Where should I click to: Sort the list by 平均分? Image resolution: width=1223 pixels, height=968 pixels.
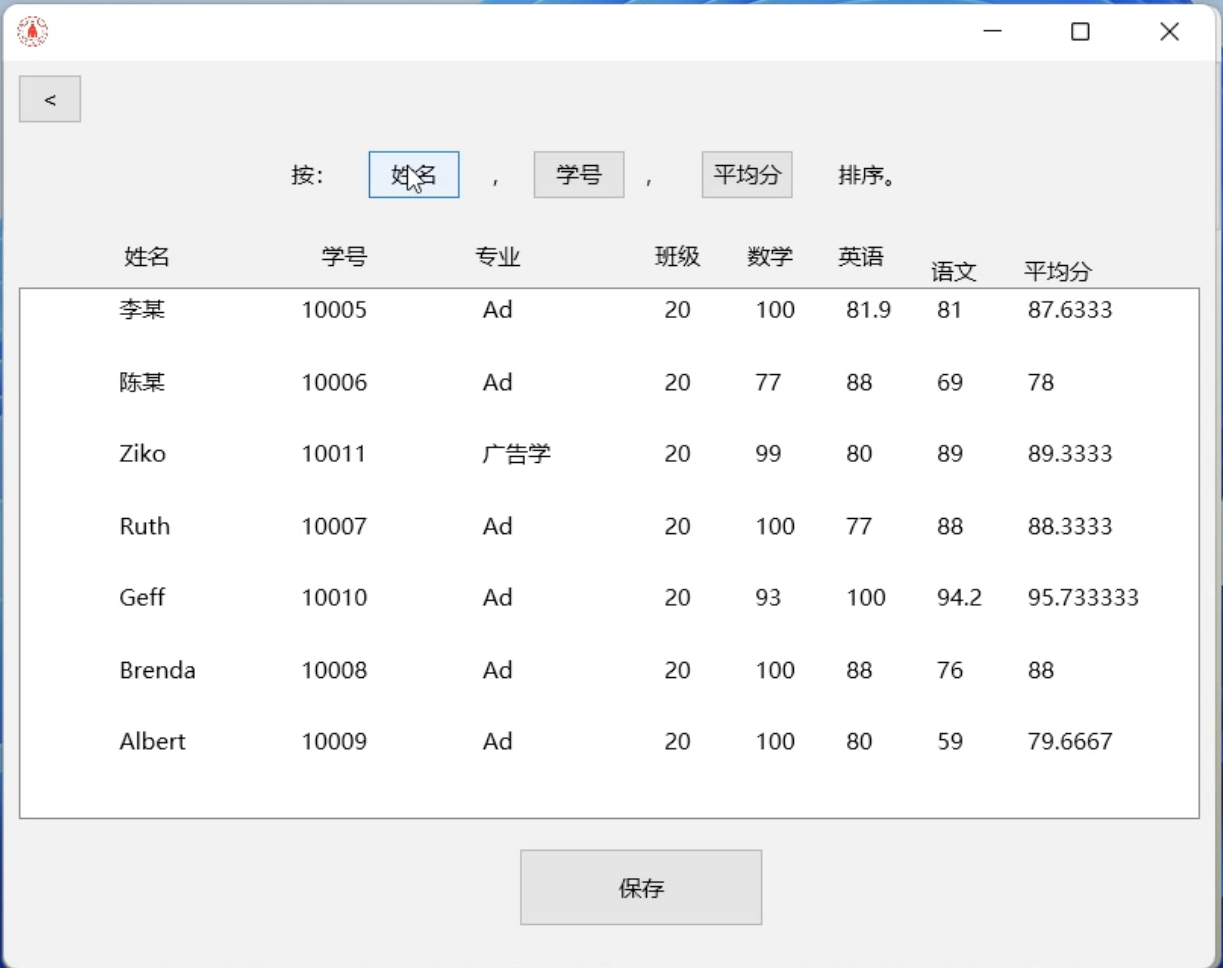point(746,175)
